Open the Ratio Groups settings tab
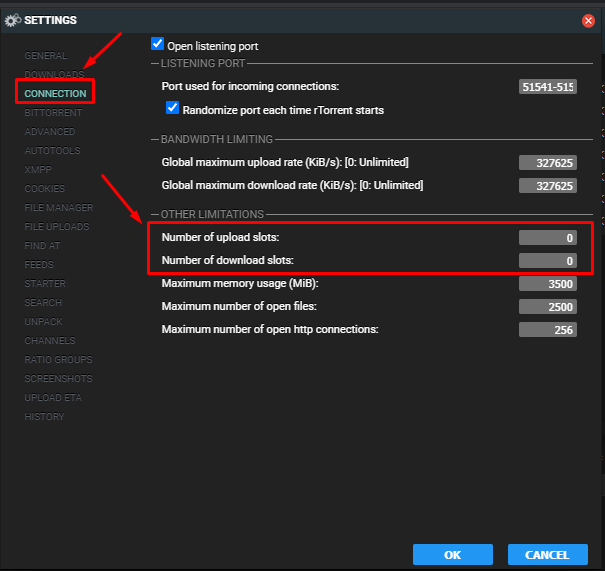Viewport: 605px width, 571px height. click(x=58, y=360)
